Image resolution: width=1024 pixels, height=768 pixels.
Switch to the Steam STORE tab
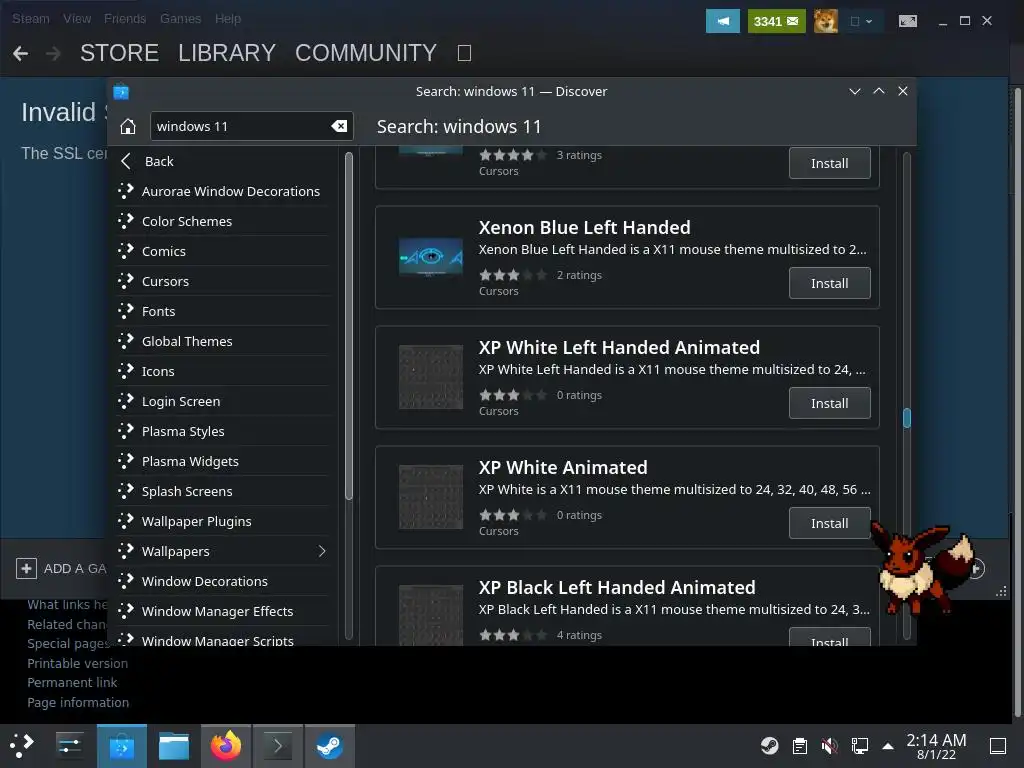pos(120,53)
